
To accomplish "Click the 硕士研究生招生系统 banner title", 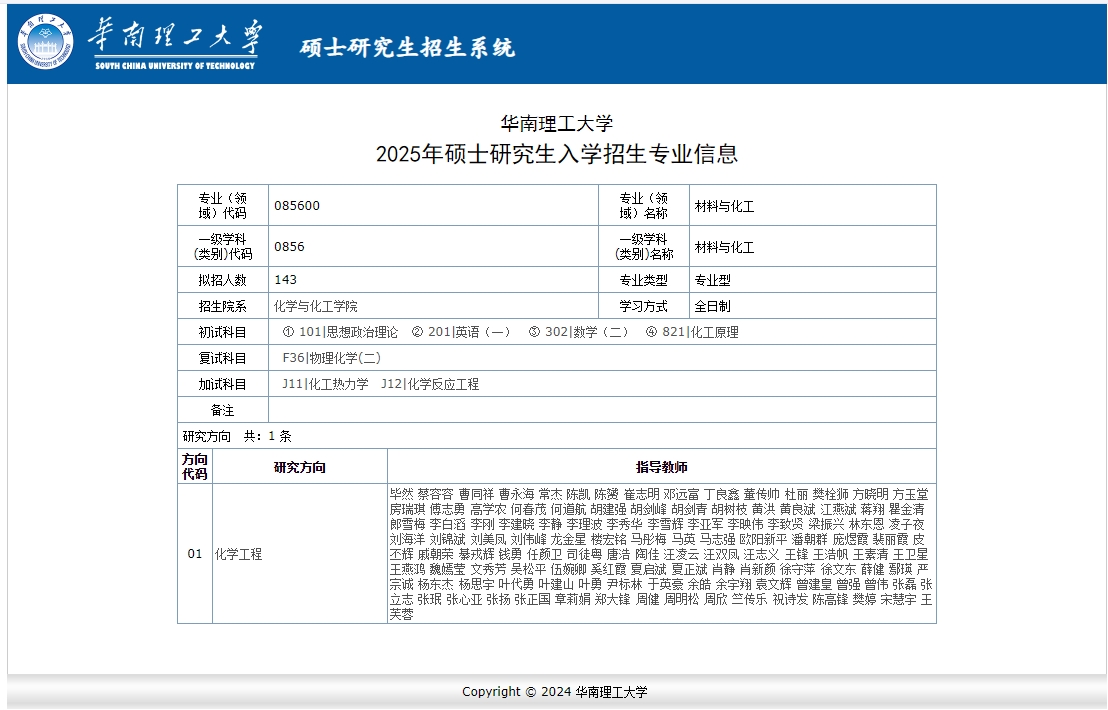I will point(407,47).
